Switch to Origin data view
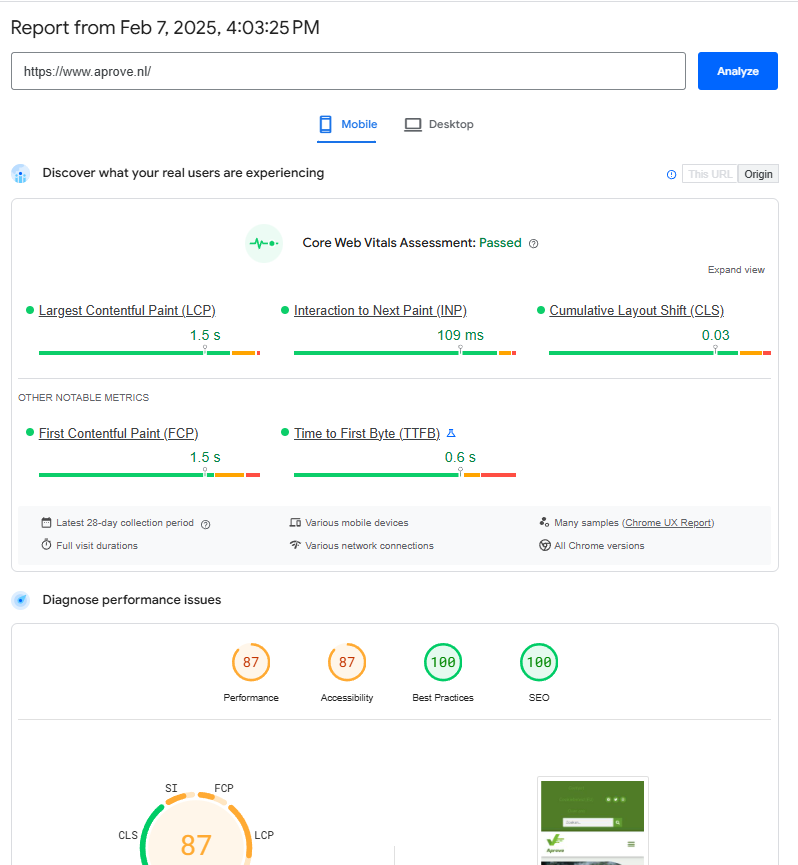The width and height of the screenshot is (798, 865). pos(758,174)
